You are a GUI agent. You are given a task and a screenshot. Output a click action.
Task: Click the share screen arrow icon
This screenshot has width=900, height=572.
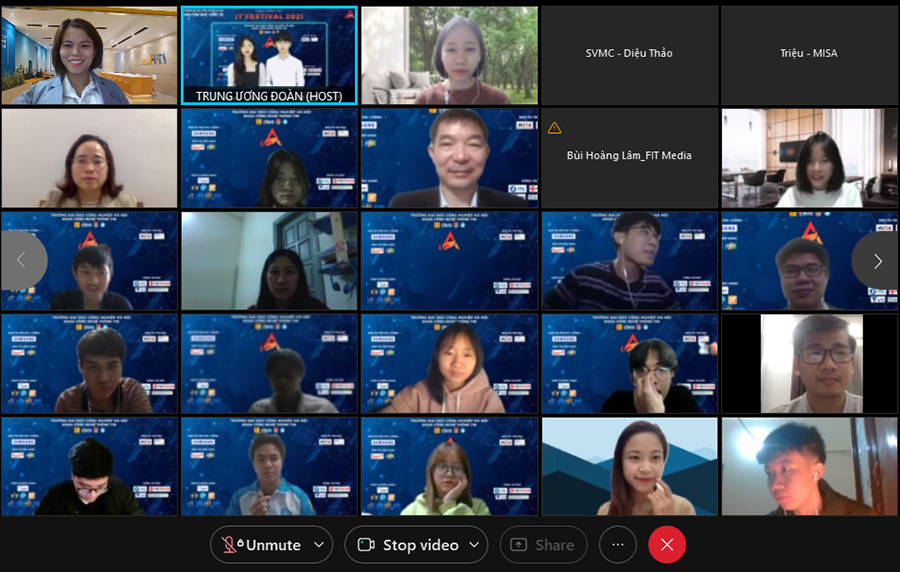[518, 545]
